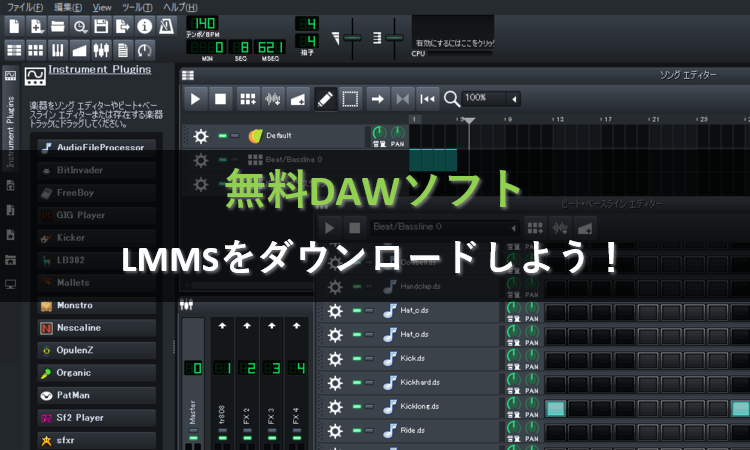Toggle mute LED on the Ride.ds track
Viewport: 750px width, 450px height.
click(356, 431)
